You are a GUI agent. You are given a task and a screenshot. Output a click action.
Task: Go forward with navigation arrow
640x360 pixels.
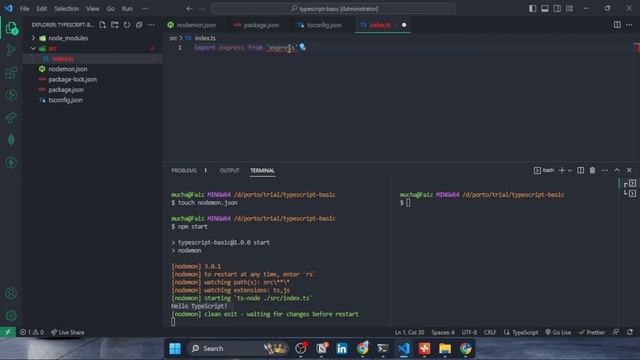(202, 9)
